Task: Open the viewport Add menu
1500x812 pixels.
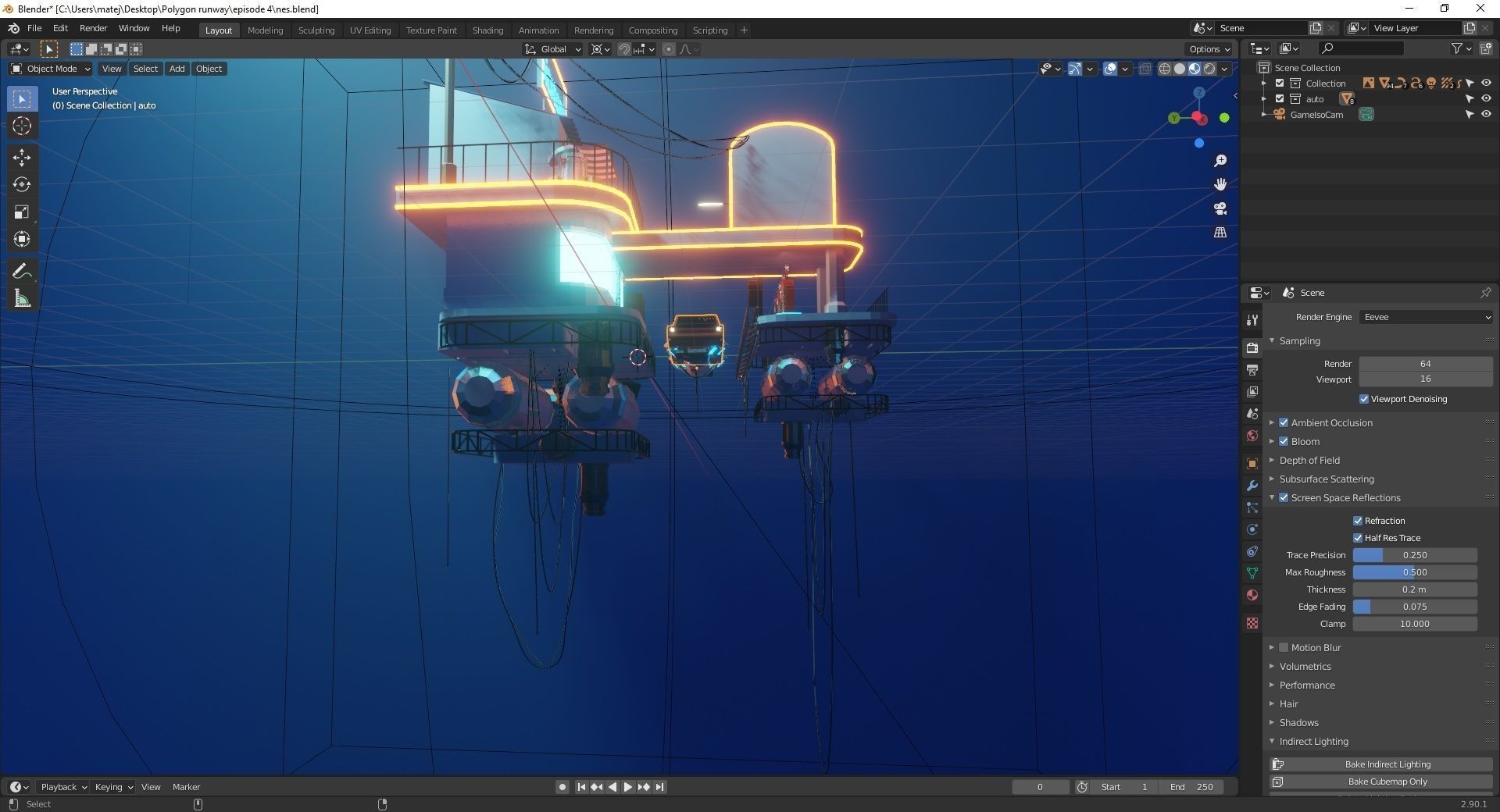Action: point(177,69)
